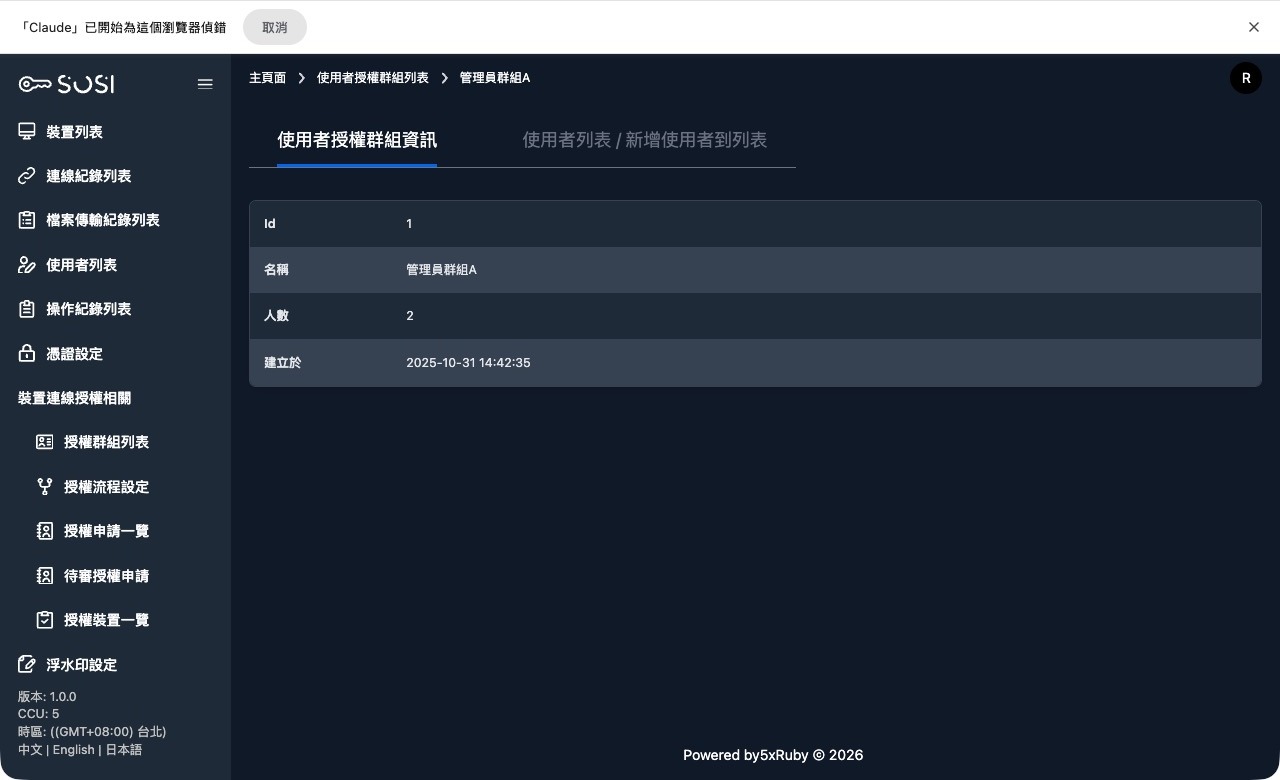Click the pencil icon beside 浮水印設定

[x=27, y=665]
